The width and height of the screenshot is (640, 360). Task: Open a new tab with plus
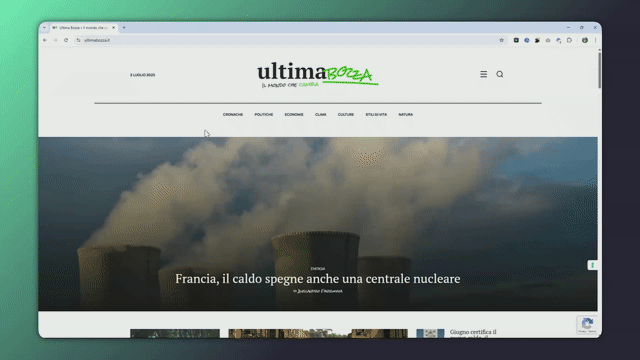(124, 27)
